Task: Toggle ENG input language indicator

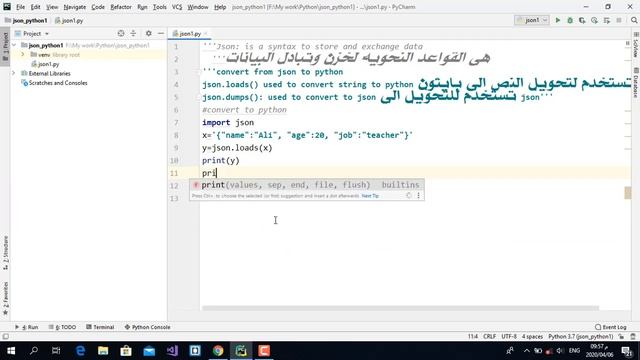Action: 574,351
